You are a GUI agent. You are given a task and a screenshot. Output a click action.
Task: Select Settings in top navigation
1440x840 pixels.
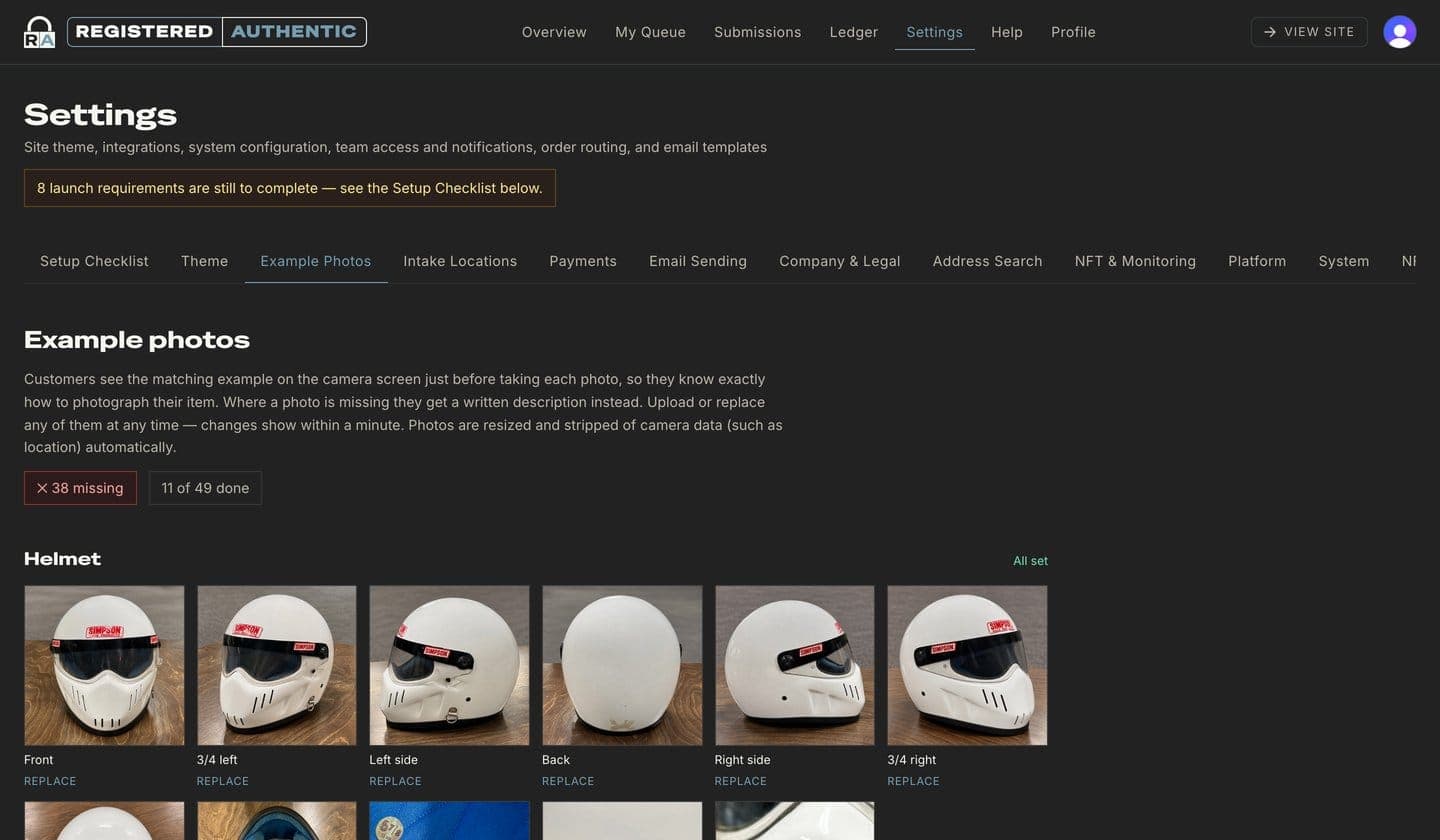pyautogui.click(x=935, y=32)
